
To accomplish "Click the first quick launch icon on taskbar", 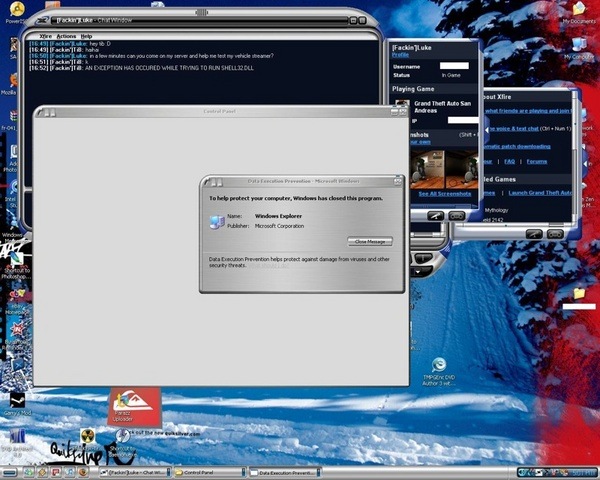I will [29, 473].
